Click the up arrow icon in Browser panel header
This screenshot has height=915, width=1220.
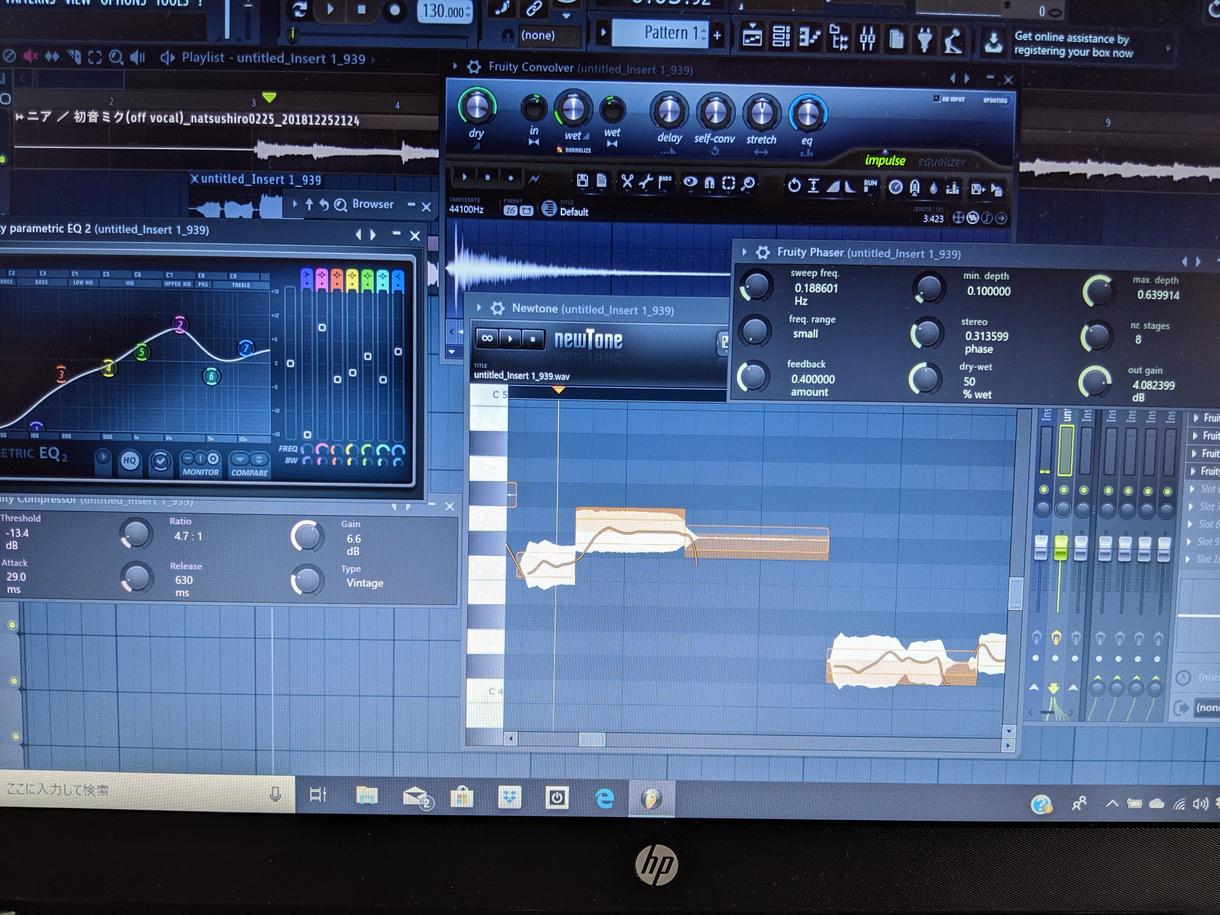[309, 204]
